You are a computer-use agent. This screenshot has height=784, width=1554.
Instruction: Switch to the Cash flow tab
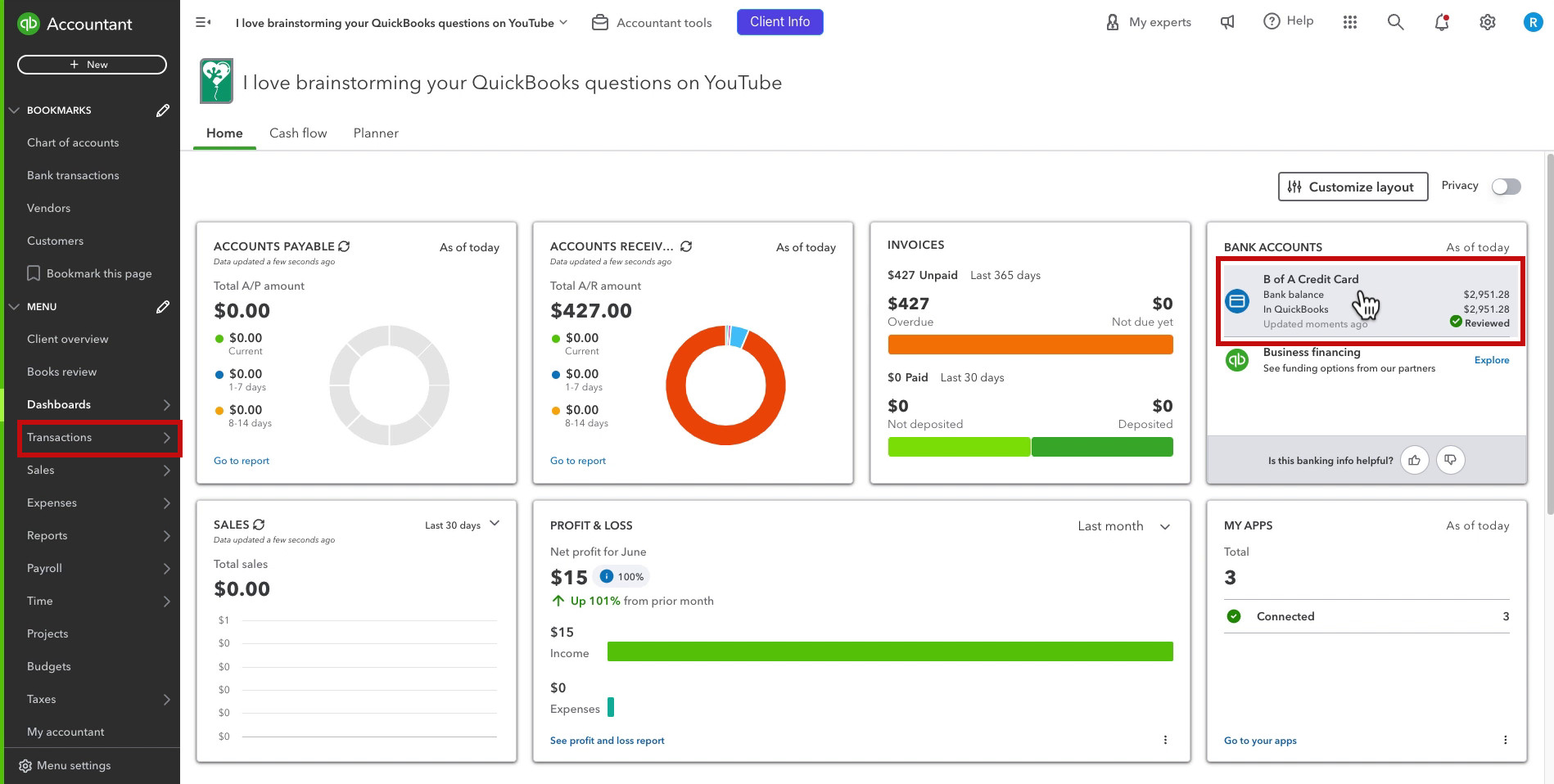pos(298,133)
